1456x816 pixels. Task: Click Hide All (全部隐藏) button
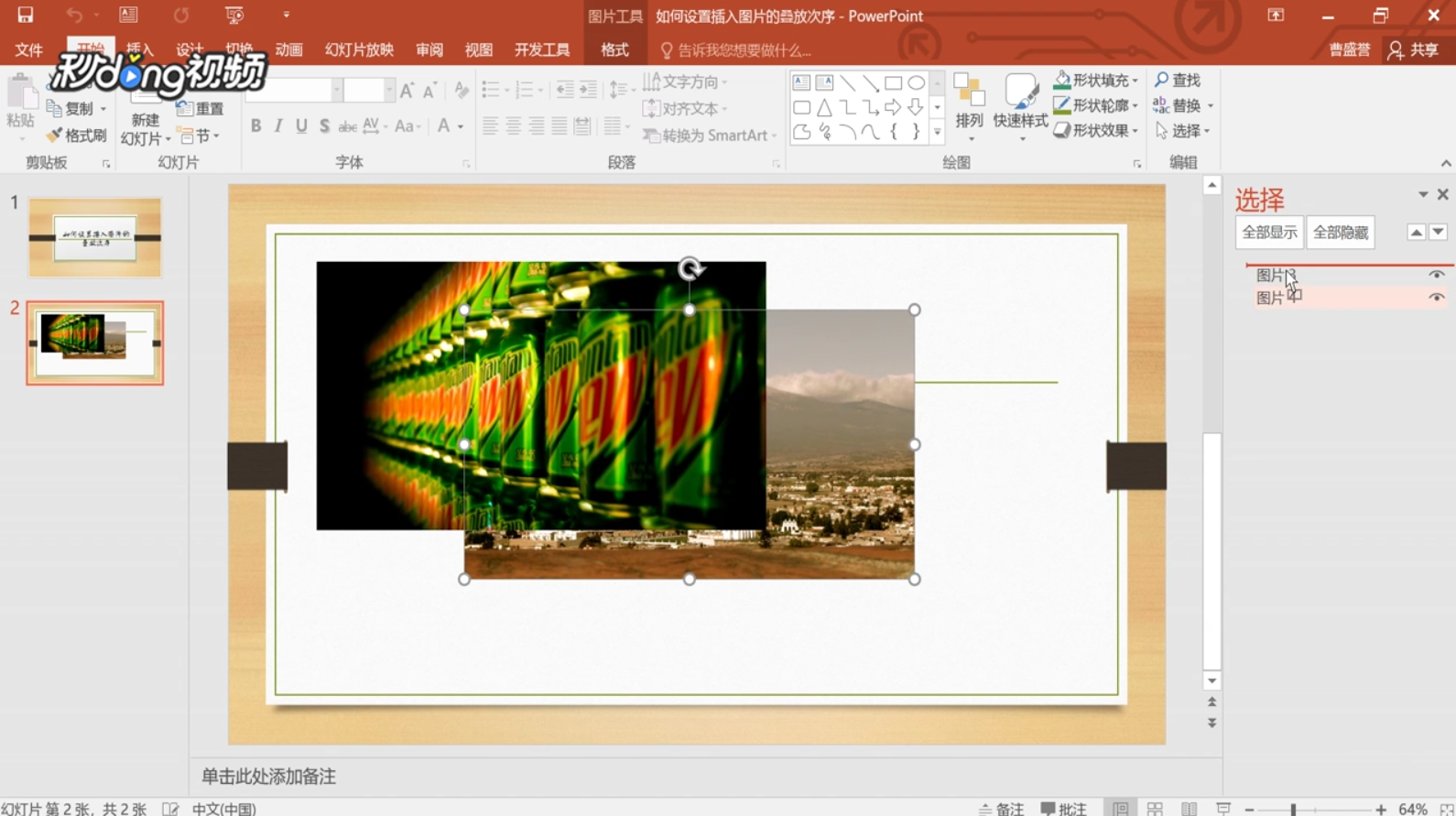(1341, 233)
